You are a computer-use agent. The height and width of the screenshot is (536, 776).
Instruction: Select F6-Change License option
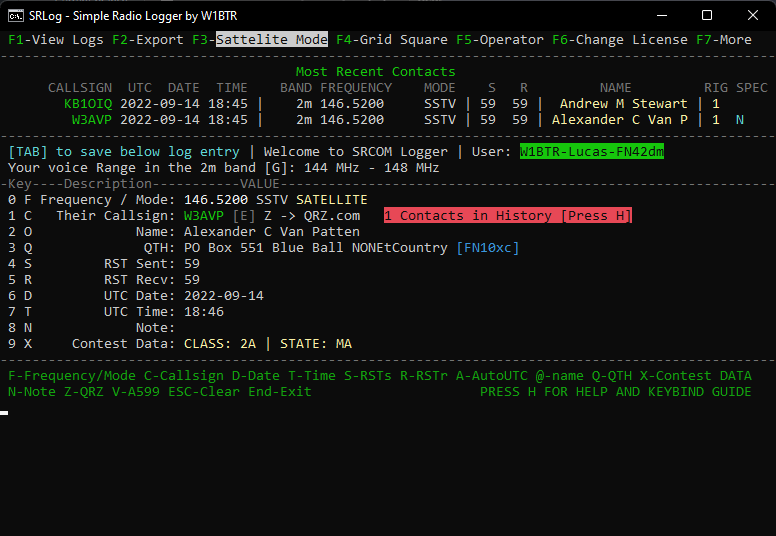point(620,40)
